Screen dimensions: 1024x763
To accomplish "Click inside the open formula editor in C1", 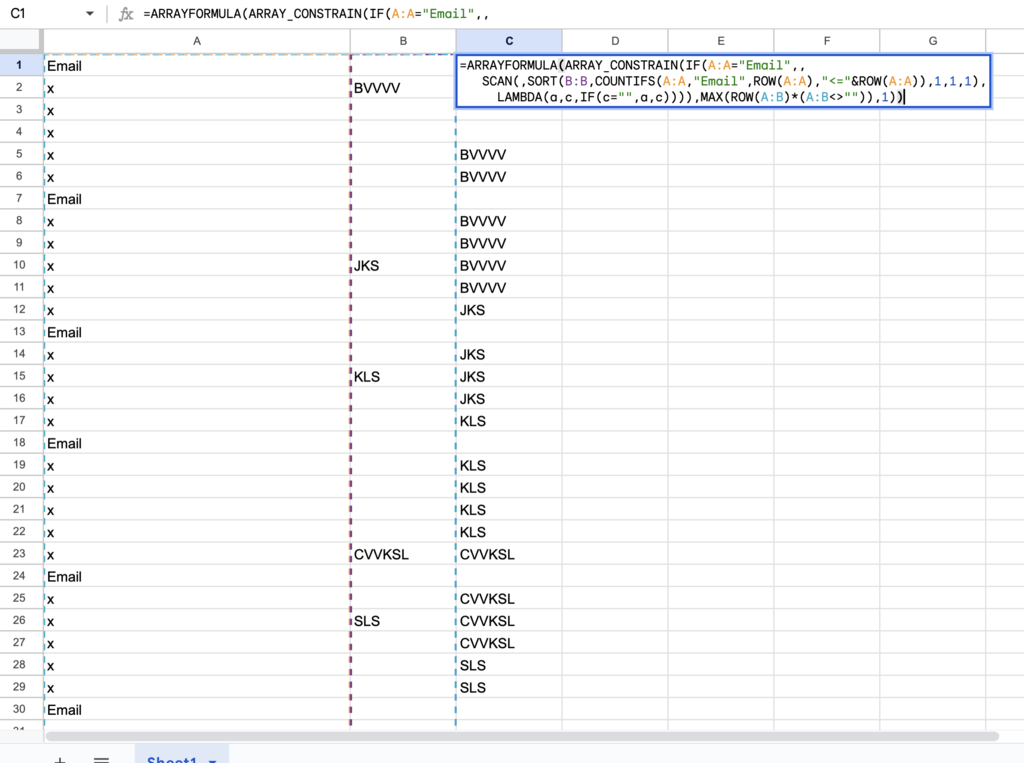I will point(723,81).
